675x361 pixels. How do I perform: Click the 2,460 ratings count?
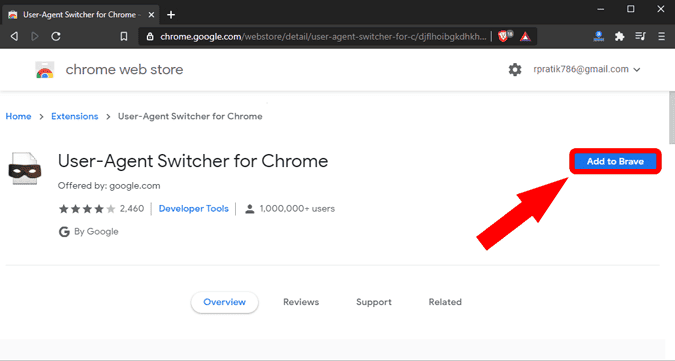[x=132, y=209]
